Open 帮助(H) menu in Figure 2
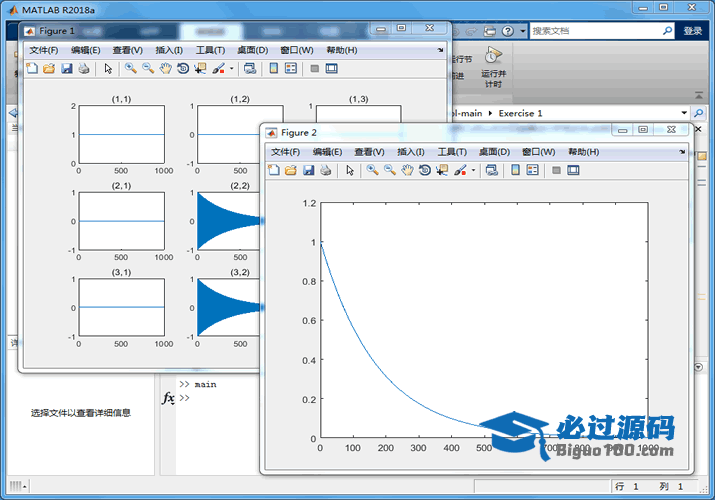 click(x=584, y=152)
